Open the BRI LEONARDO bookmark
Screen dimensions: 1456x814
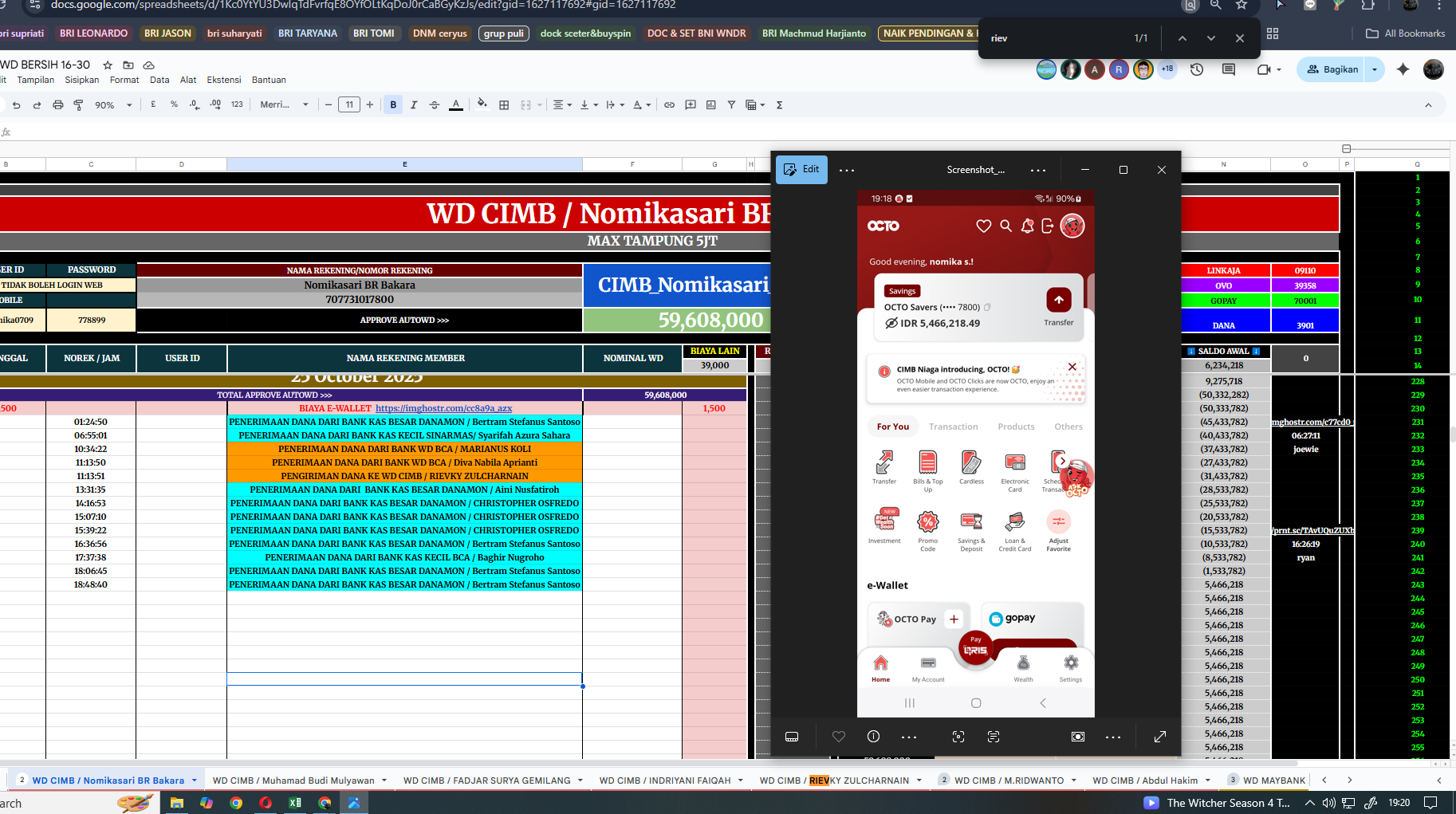pos(93,33)
